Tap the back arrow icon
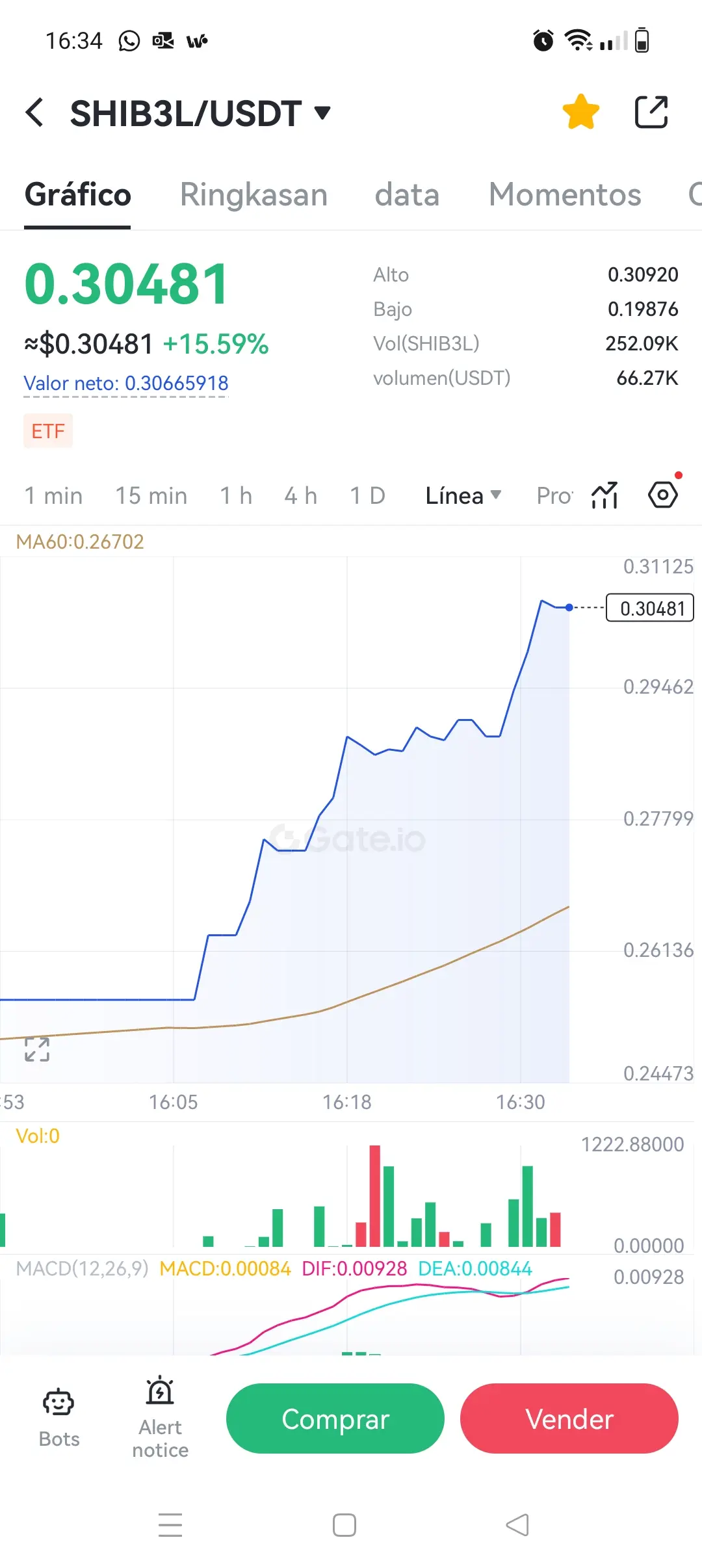The image size is (702, 1568). (34, 112)
